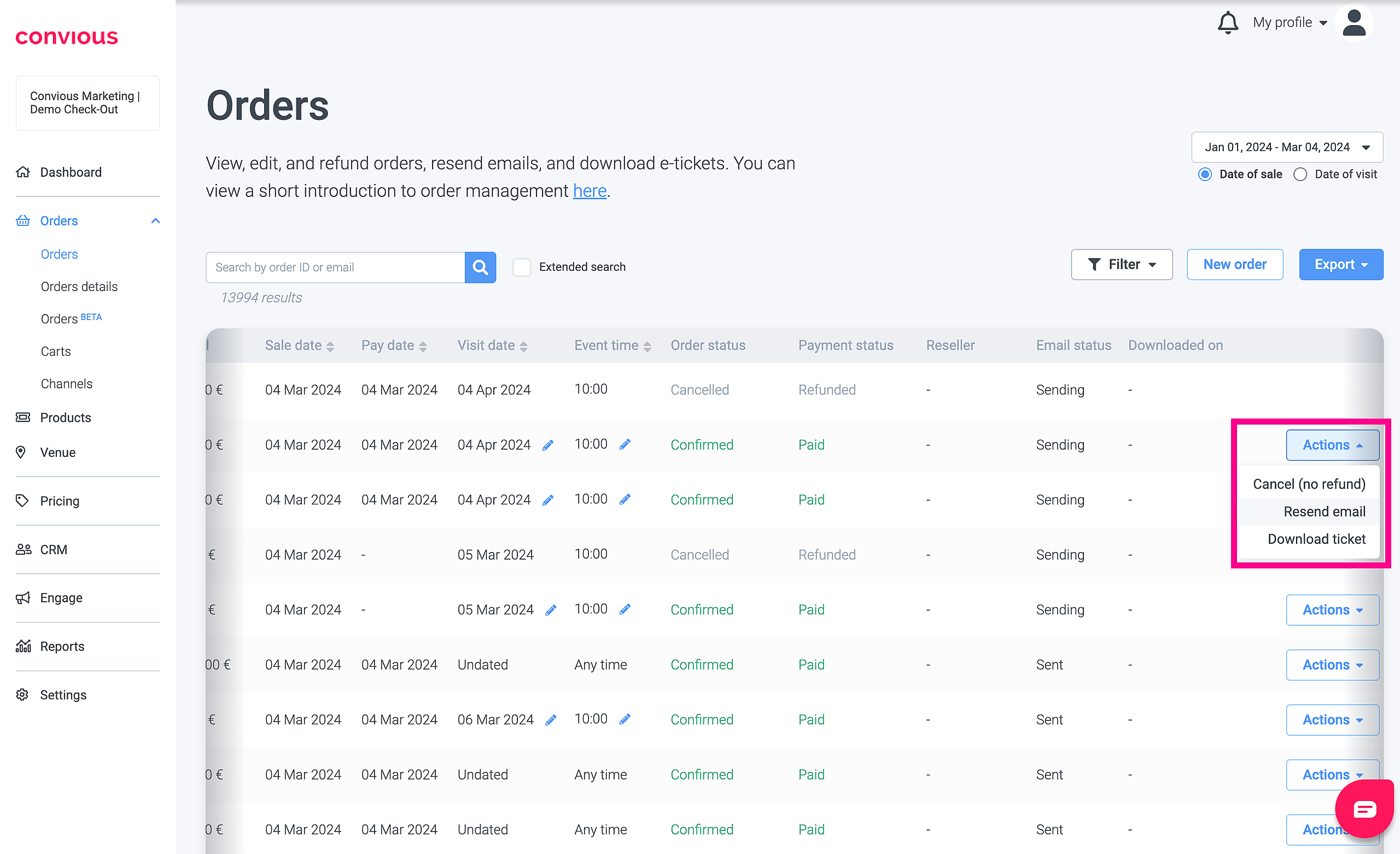This screenshot has width=1400, height=854.
Task: Edit visit date 06 Mar 2024 pencil
Action: click(551, 721)
